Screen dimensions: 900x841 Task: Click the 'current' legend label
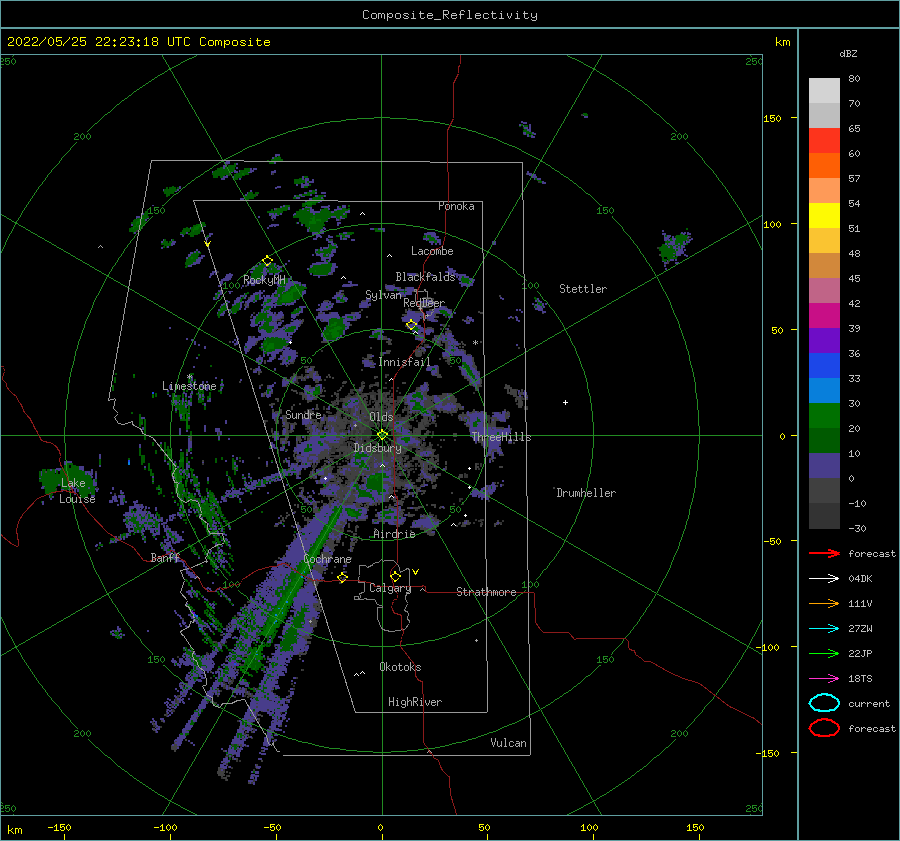click(869, 704)
